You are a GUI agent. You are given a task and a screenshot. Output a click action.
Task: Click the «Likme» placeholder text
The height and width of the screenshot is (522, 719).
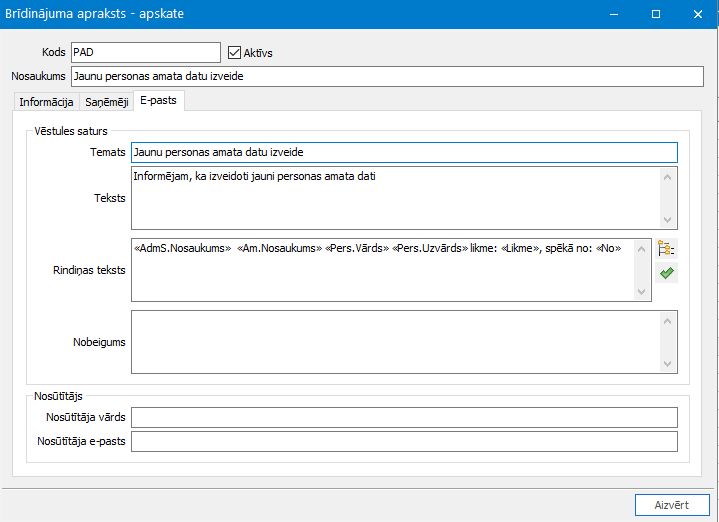coord(520,248)
